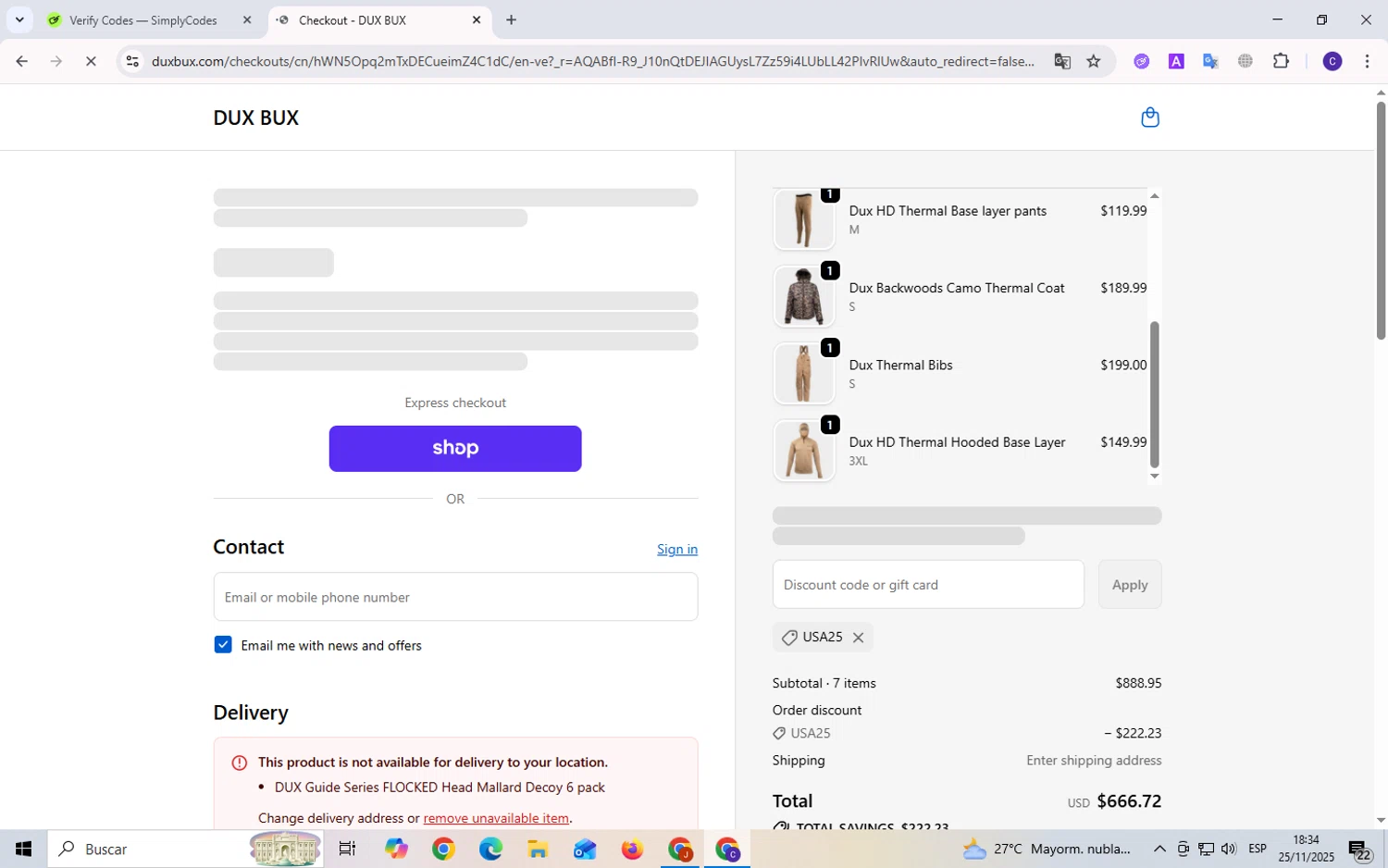Click the Google Translate icon in address bar
Image resolution: width=1388 pixels, height=868 pixels.
point(1062,61)
